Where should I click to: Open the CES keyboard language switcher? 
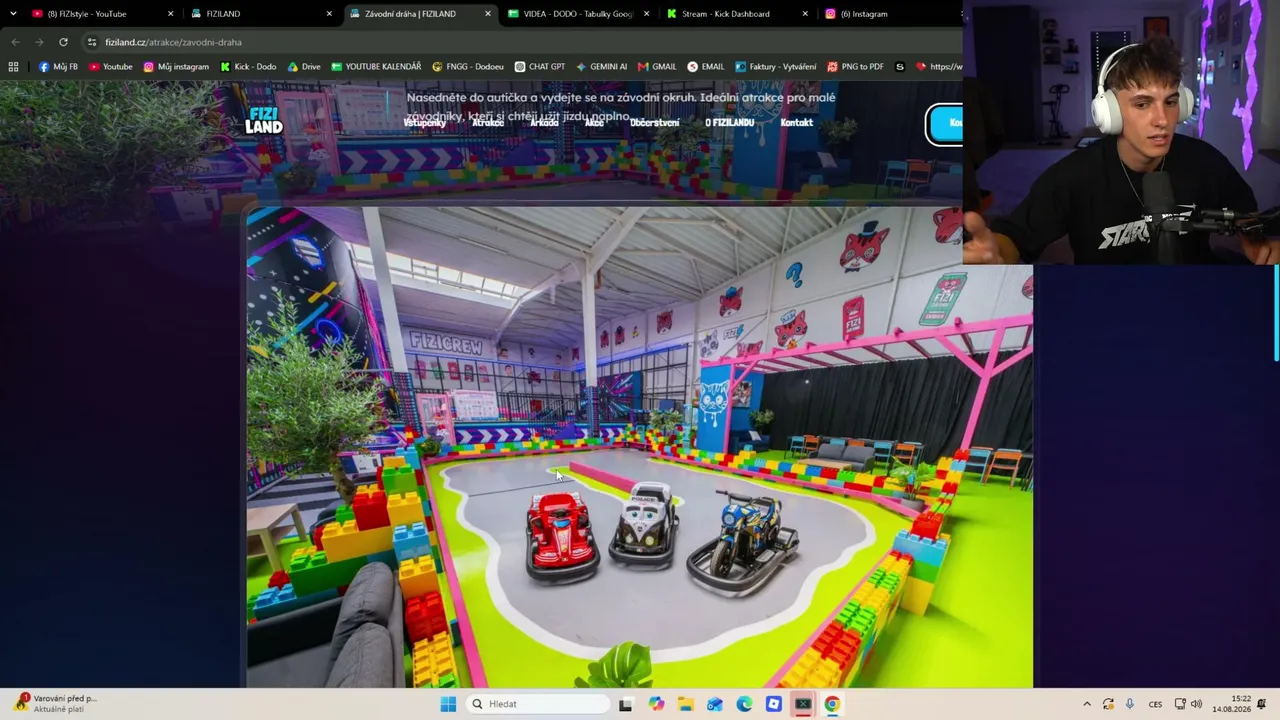click(1155, 704)
